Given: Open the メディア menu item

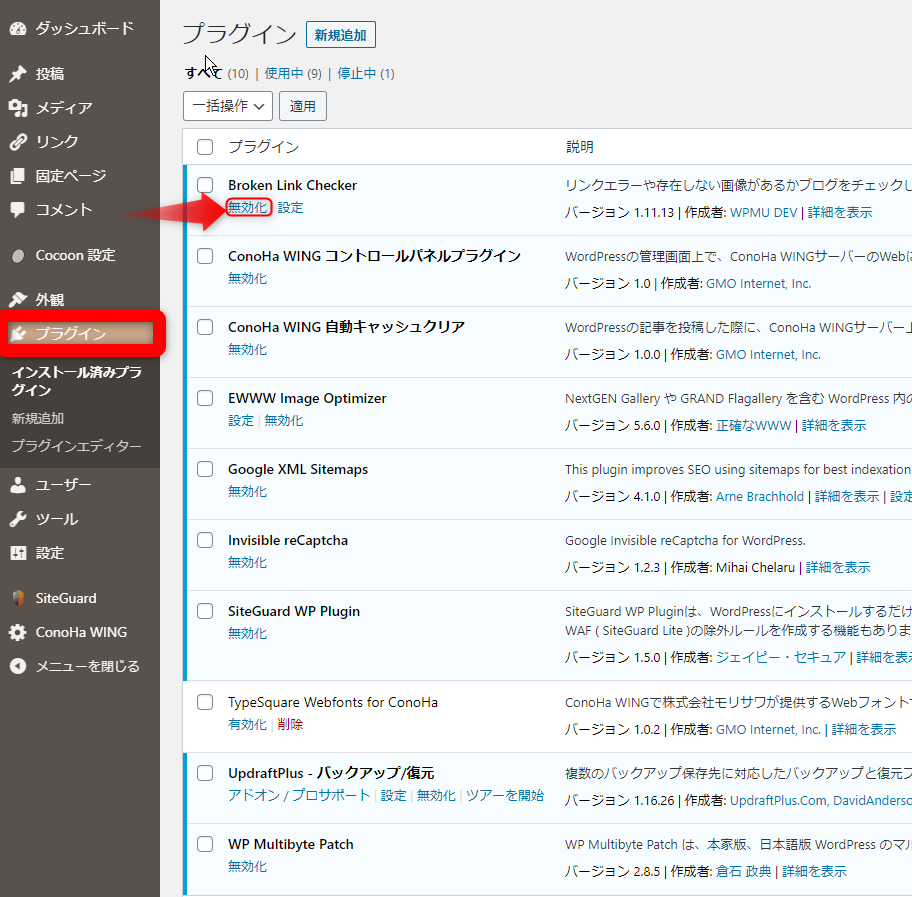Looking at the screenshot, I should (64, 108).
